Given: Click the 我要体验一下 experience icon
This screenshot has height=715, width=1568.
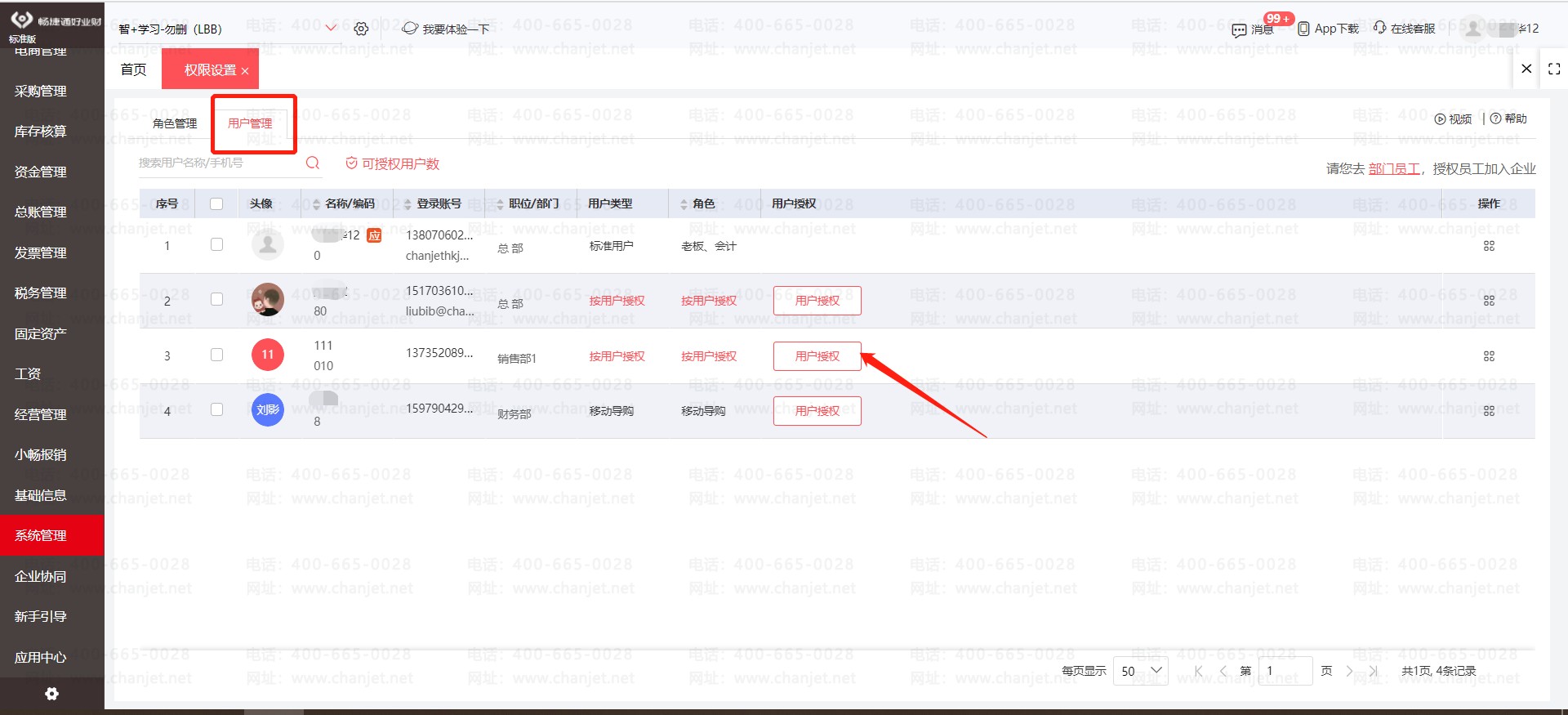Looking at the screenshot, I should pos(410,29).
